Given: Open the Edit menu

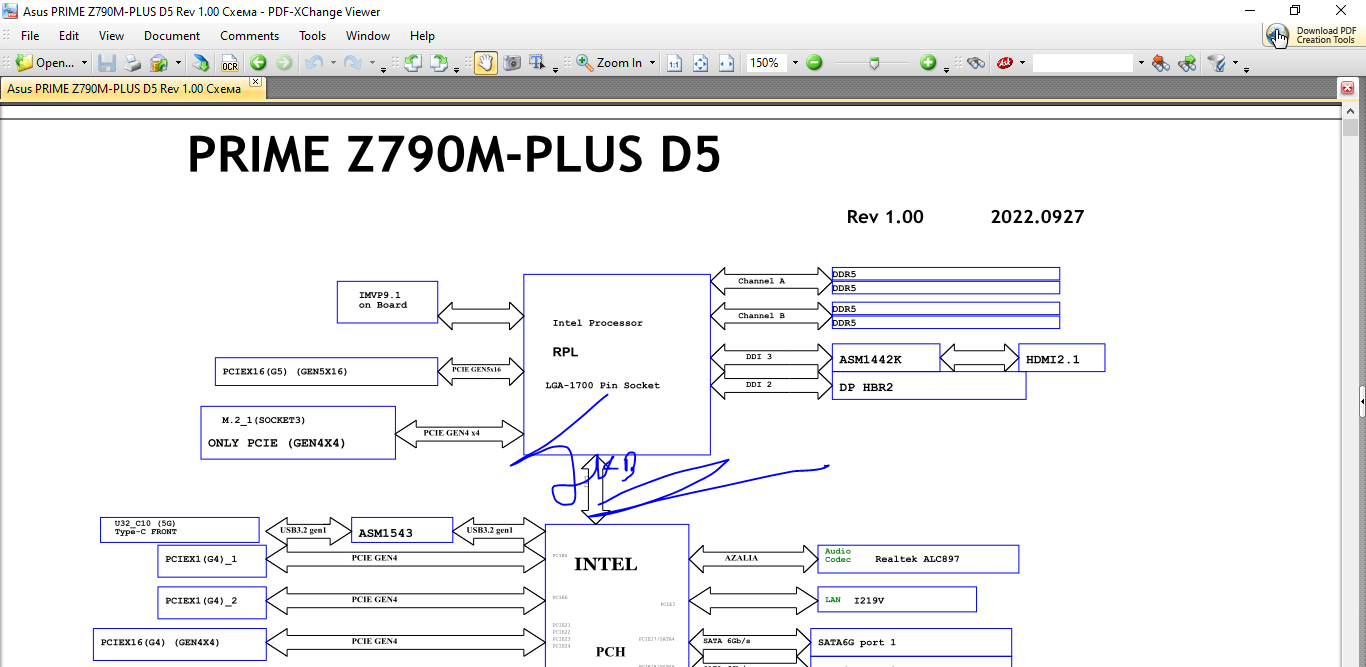Looking at the screenshot, I should 69,35.
